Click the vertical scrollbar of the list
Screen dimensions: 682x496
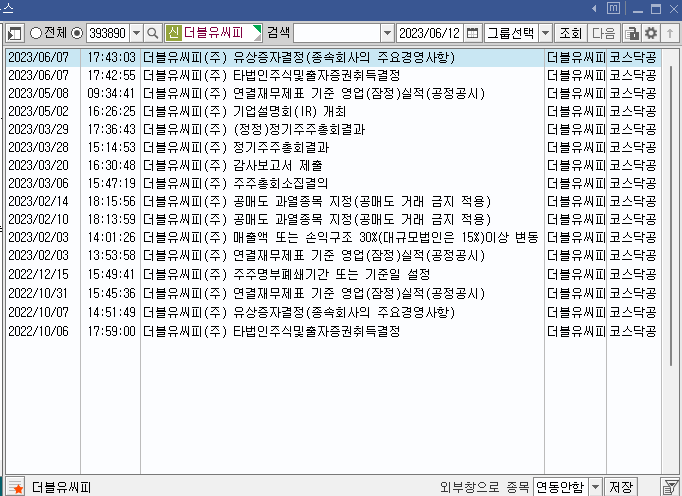click(671, 215)
